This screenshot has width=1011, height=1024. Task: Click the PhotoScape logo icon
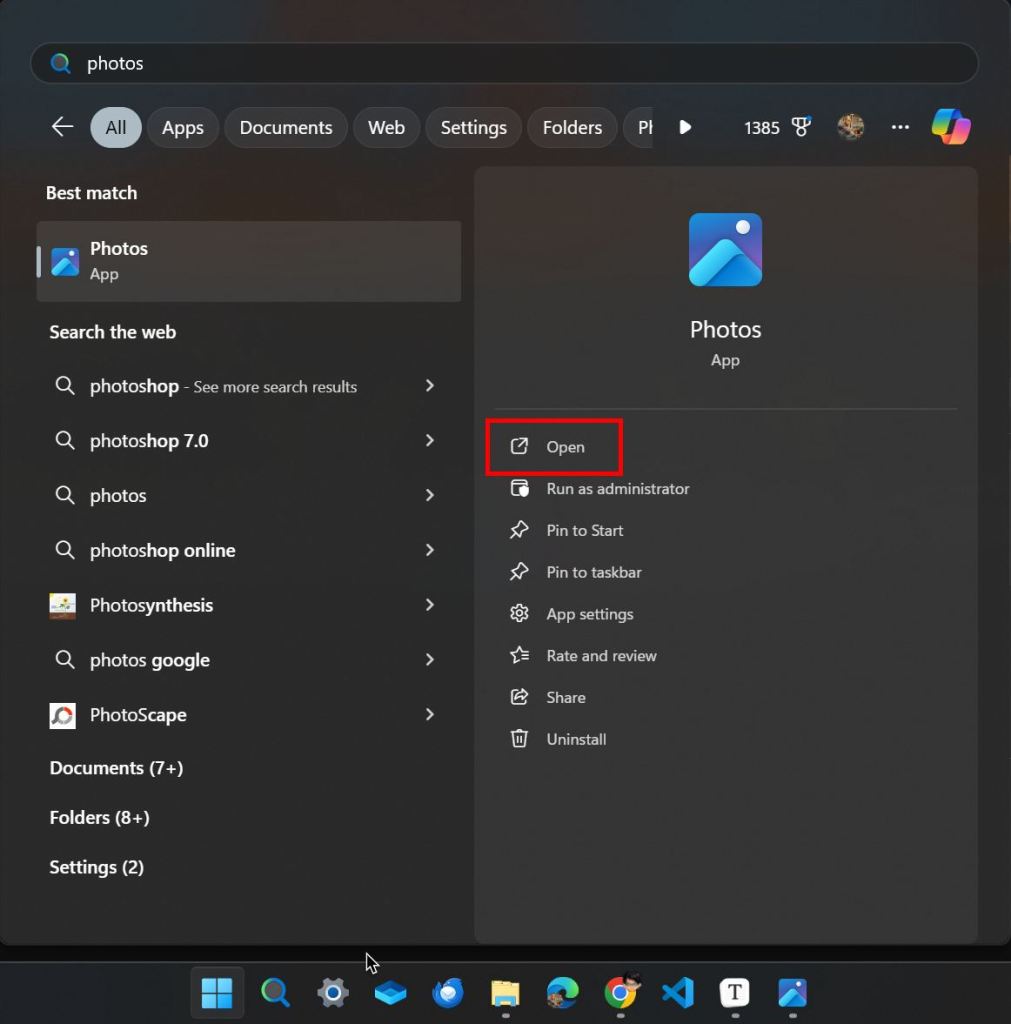[63, 716]
